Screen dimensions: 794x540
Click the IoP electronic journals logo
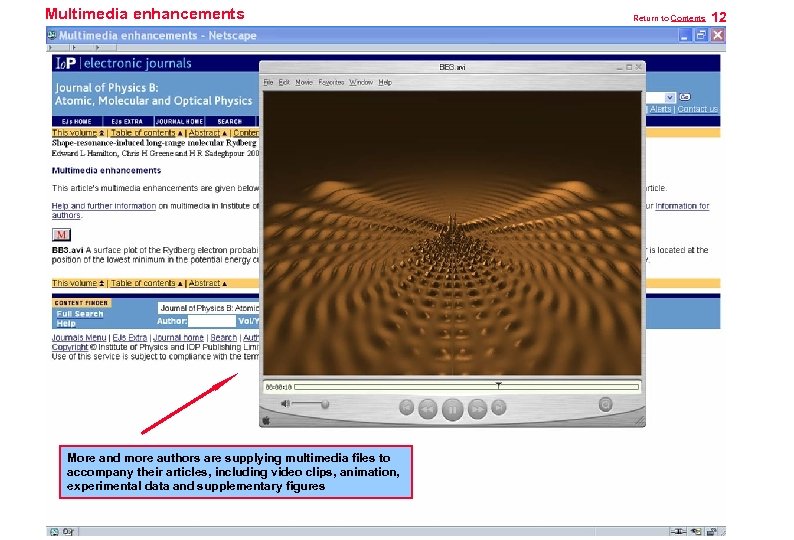124,63
